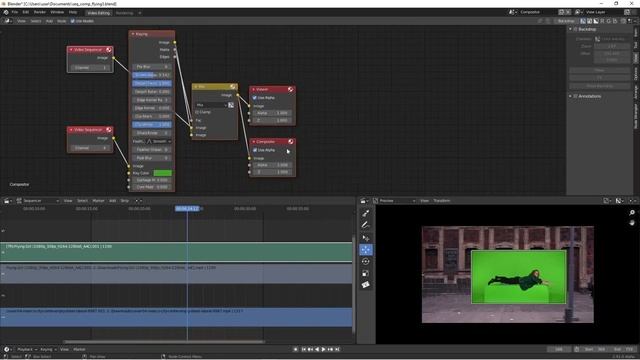This screenshot has width=640, height=360.
Task: Click the Key Color green swatch
Action: tap(162, 173)
